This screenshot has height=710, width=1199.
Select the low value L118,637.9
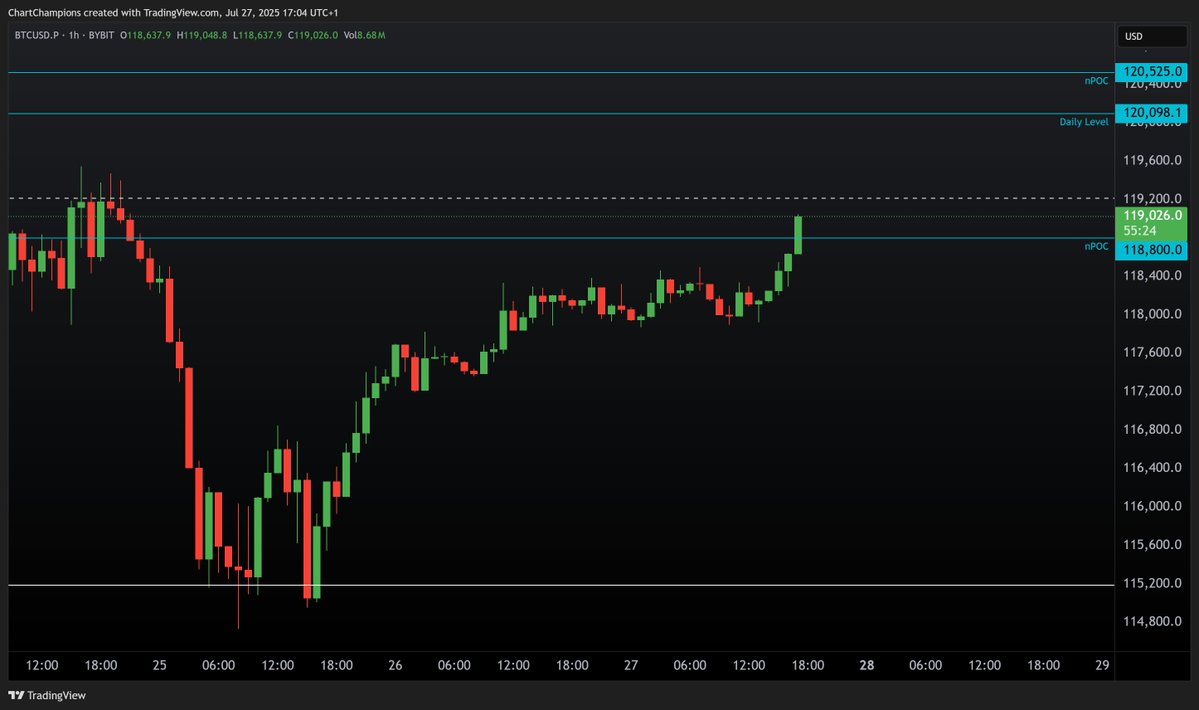pos(258,35)
